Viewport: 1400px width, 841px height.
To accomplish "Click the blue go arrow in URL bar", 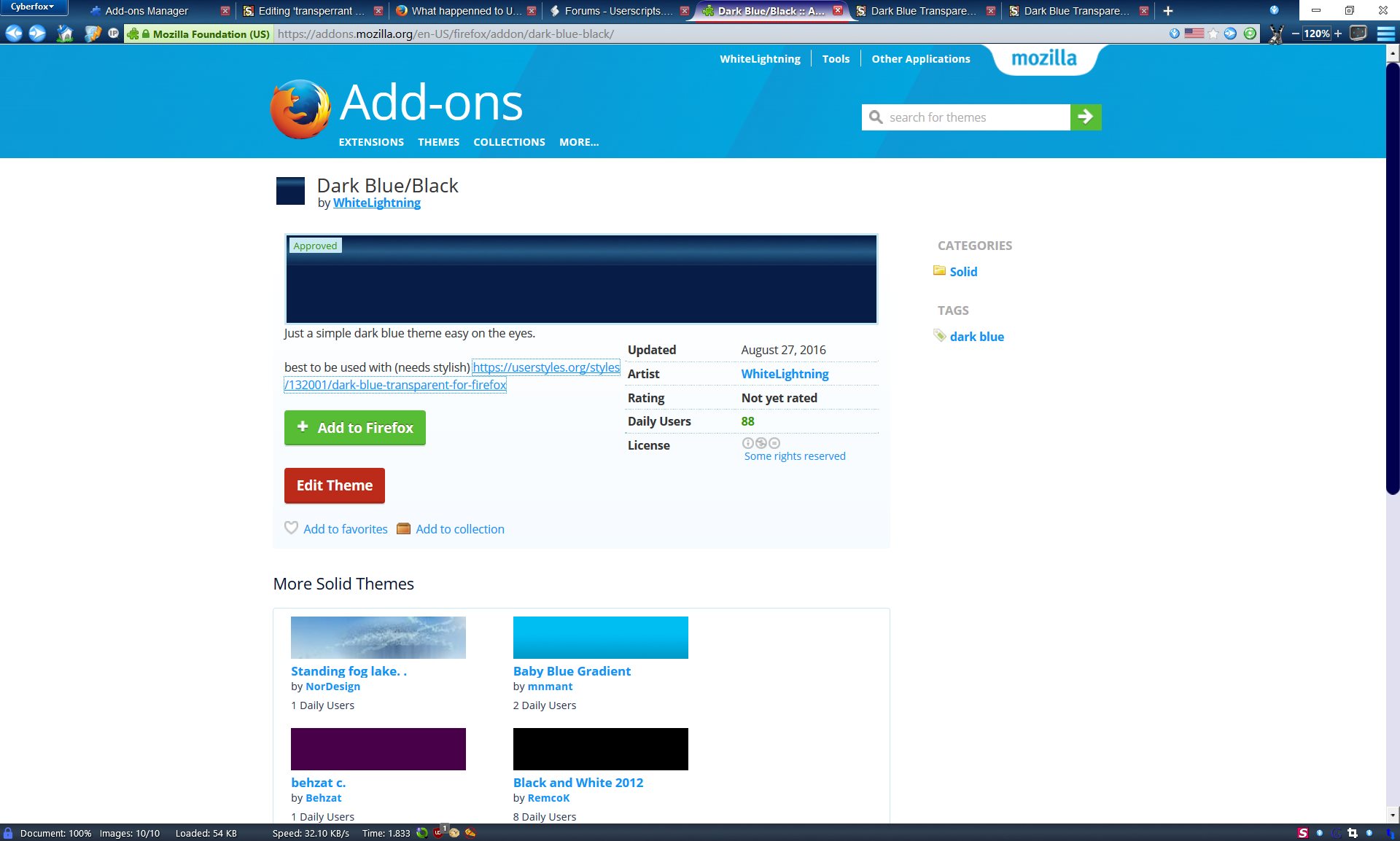I will pos(1230,34).
